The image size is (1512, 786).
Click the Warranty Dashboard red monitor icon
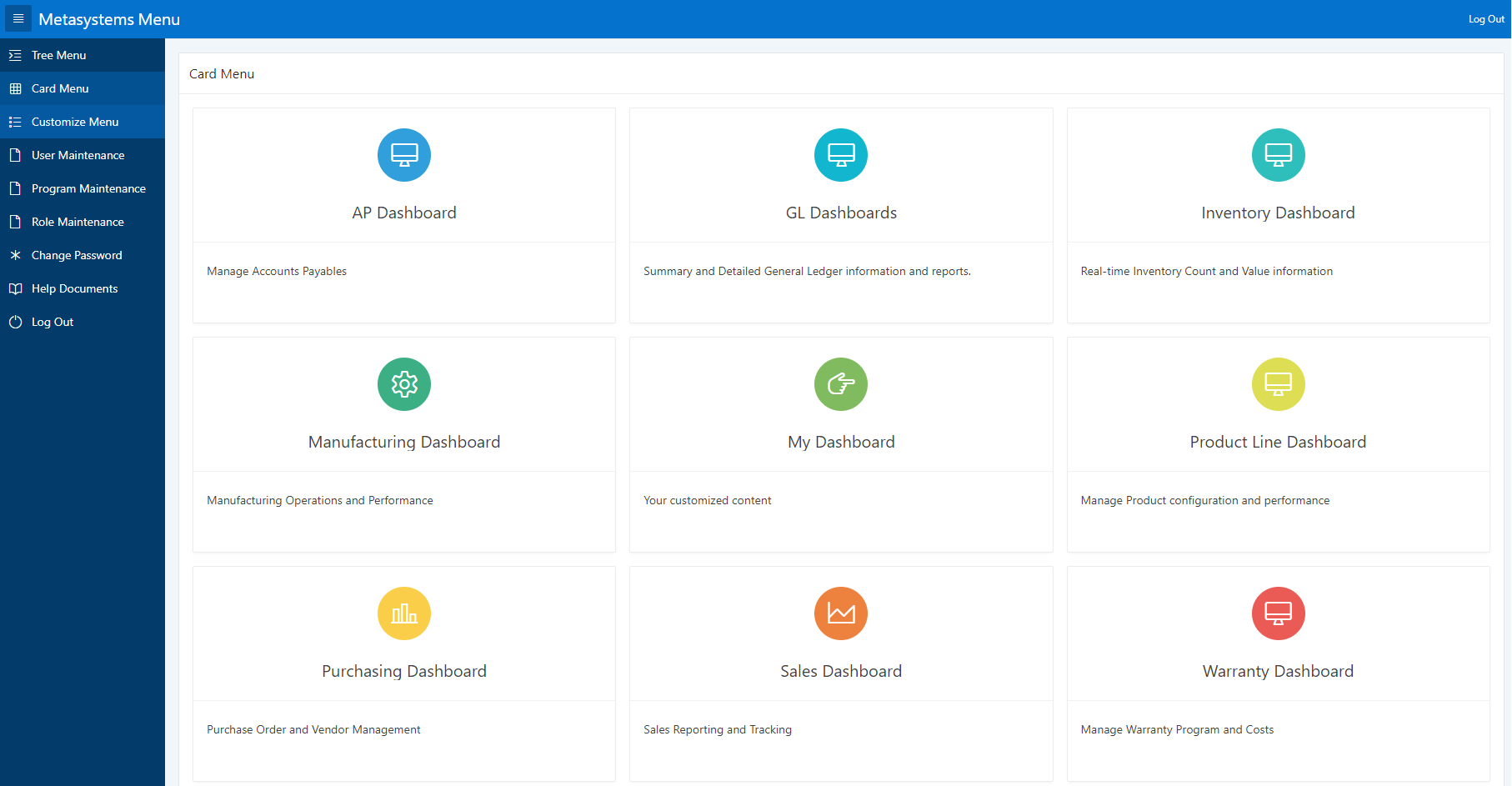[1278, 613]
